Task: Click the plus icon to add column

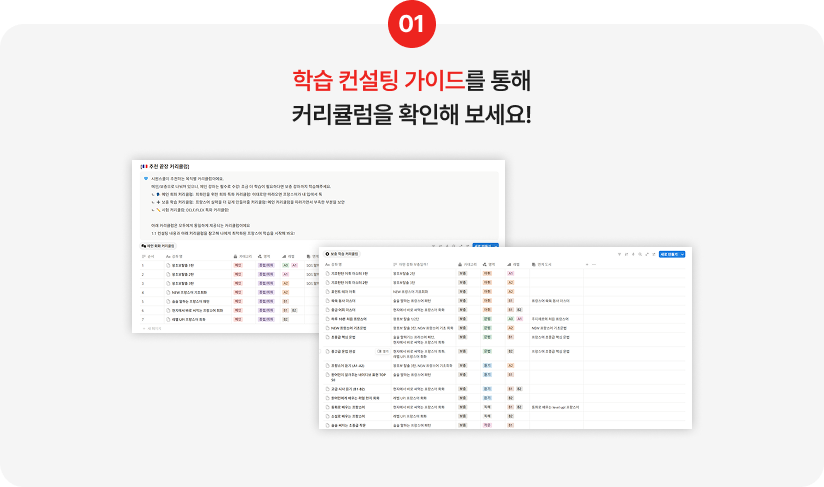Action: [x=586, y=264]
